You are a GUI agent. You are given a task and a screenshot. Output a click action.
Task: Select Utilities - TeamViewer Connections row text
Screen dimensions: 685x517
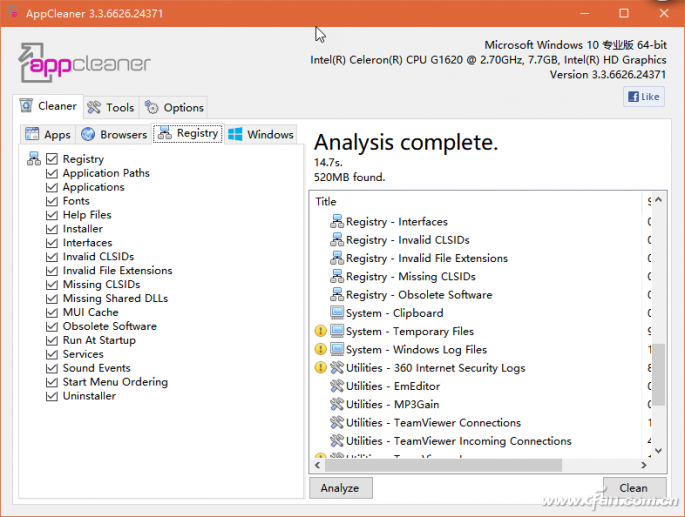pyautogui.click(x=433, y=423)
